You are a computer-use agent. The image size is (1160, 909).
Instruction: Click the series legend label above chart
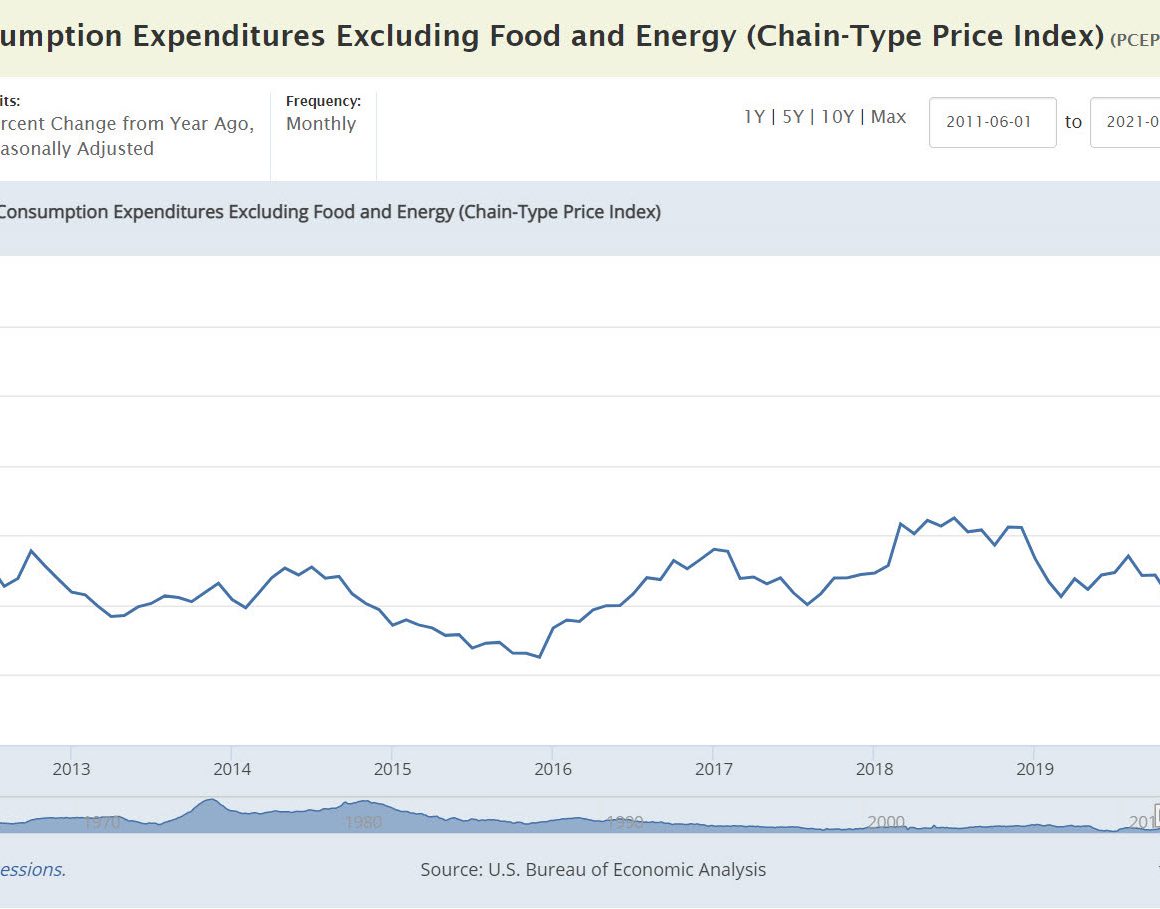(330, 212)
